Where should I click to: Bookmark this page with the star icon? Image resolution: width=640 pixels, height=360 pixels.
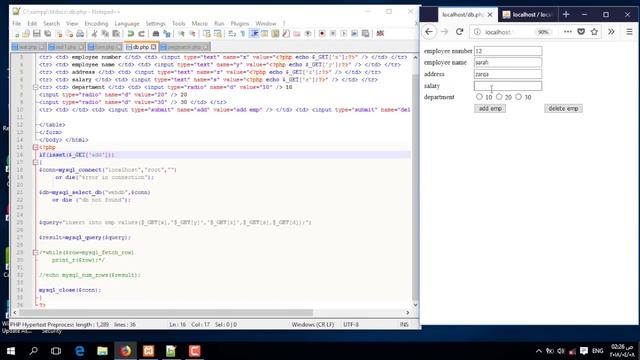[x=594, y=32]
